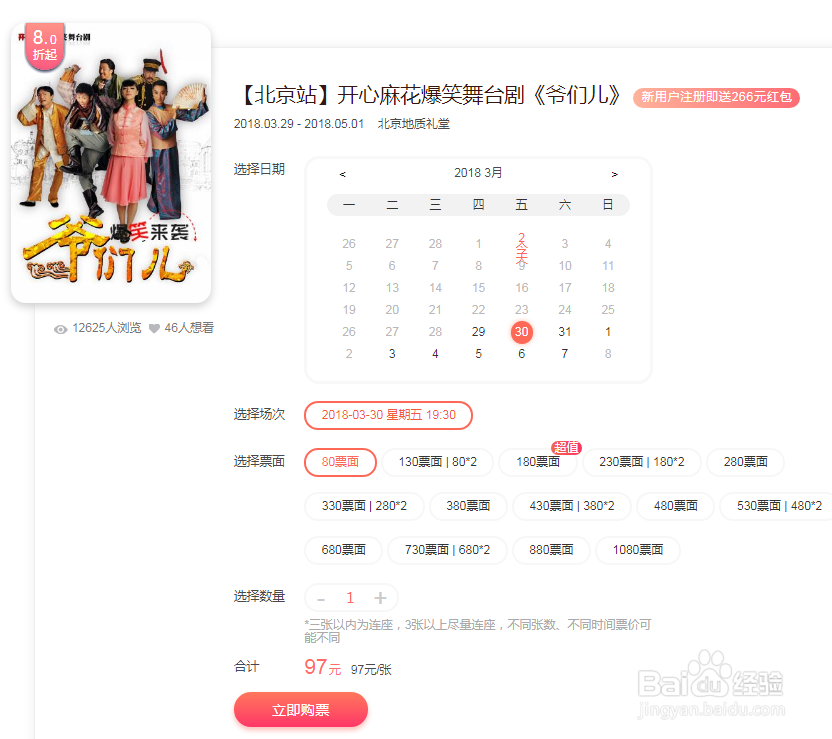Select 180票面 ticket option
The image size is (832, 739).
point(538,462)
